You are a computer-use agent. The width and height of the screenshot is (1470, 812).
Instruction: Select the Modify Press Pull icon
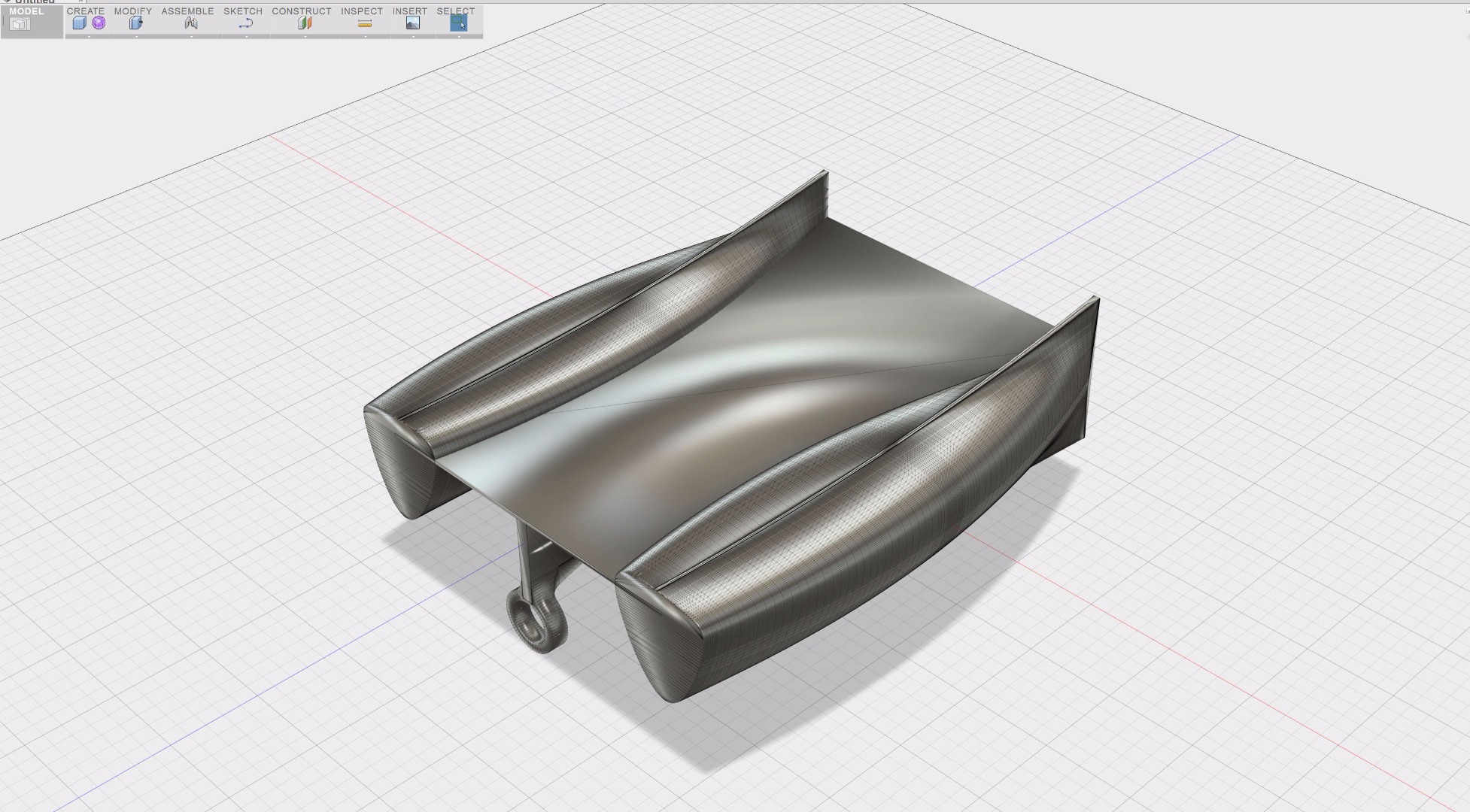click(136, 23)
